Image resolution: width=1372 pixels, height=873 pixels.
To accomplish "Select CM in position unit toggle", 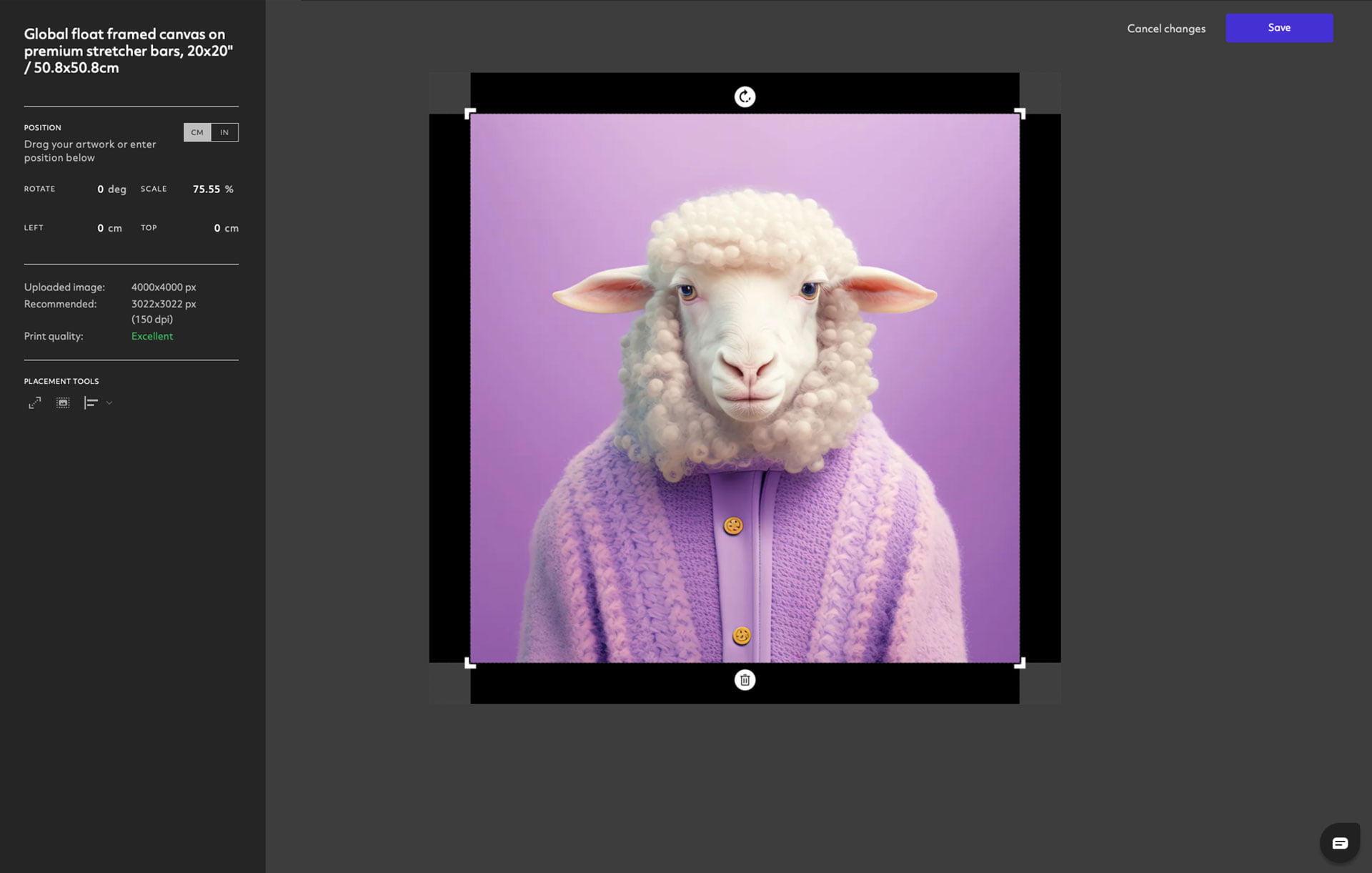I will coord(197,131).
